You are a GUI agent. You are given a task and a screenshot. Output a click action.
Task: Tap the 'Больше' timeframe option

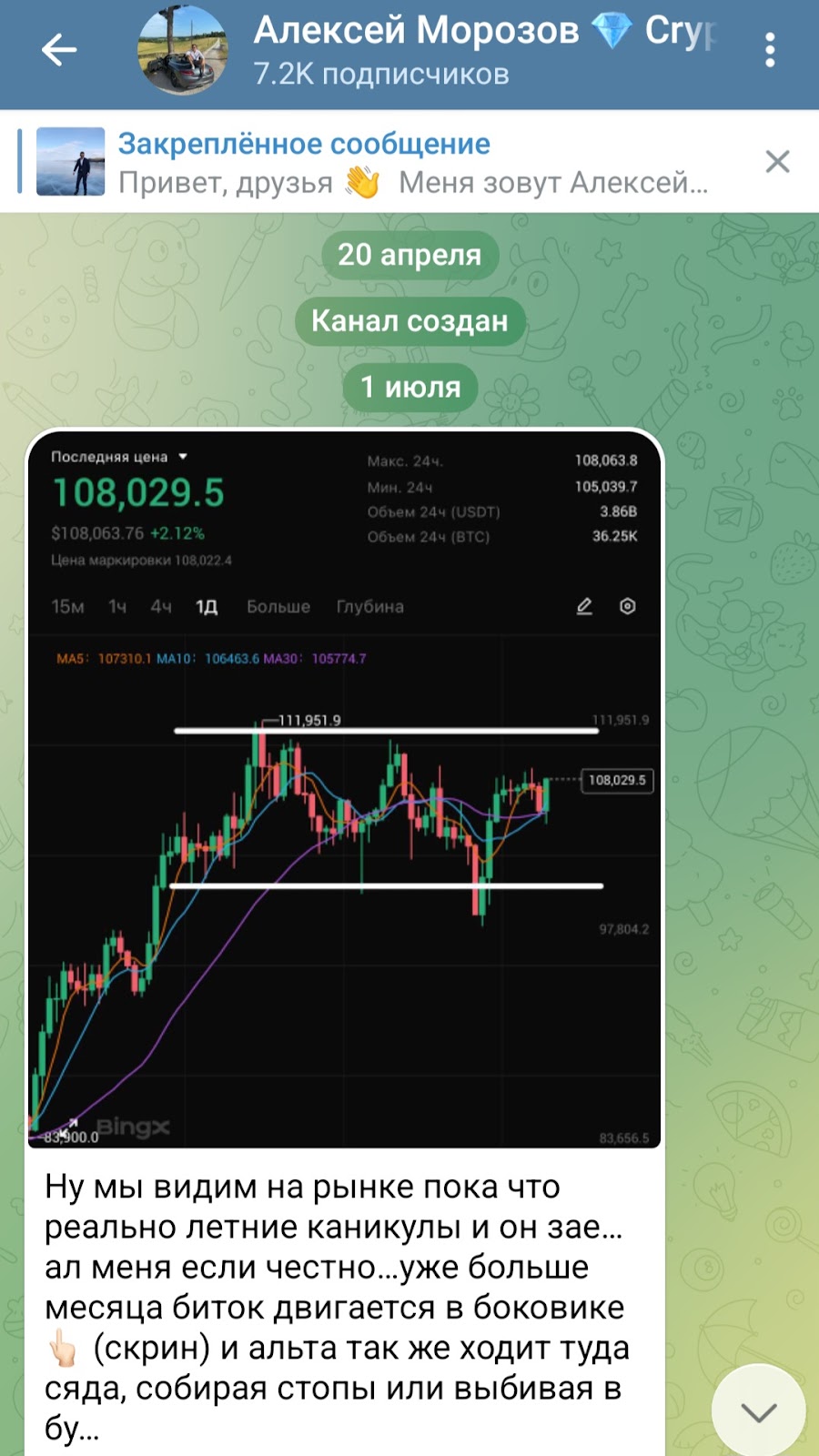278,607
